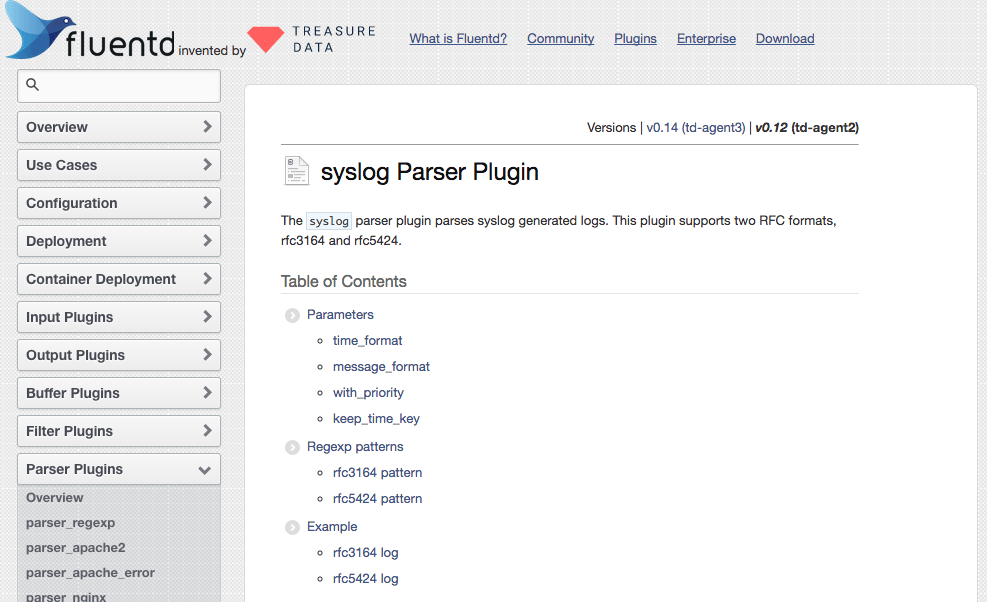Expand the Overview sidebar section

pos(118,127)
